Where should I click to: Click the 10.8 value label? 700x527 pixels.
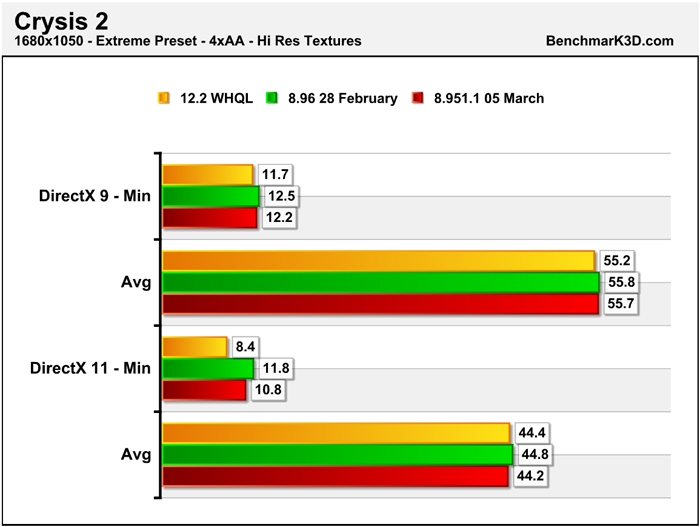coord(268,390)
